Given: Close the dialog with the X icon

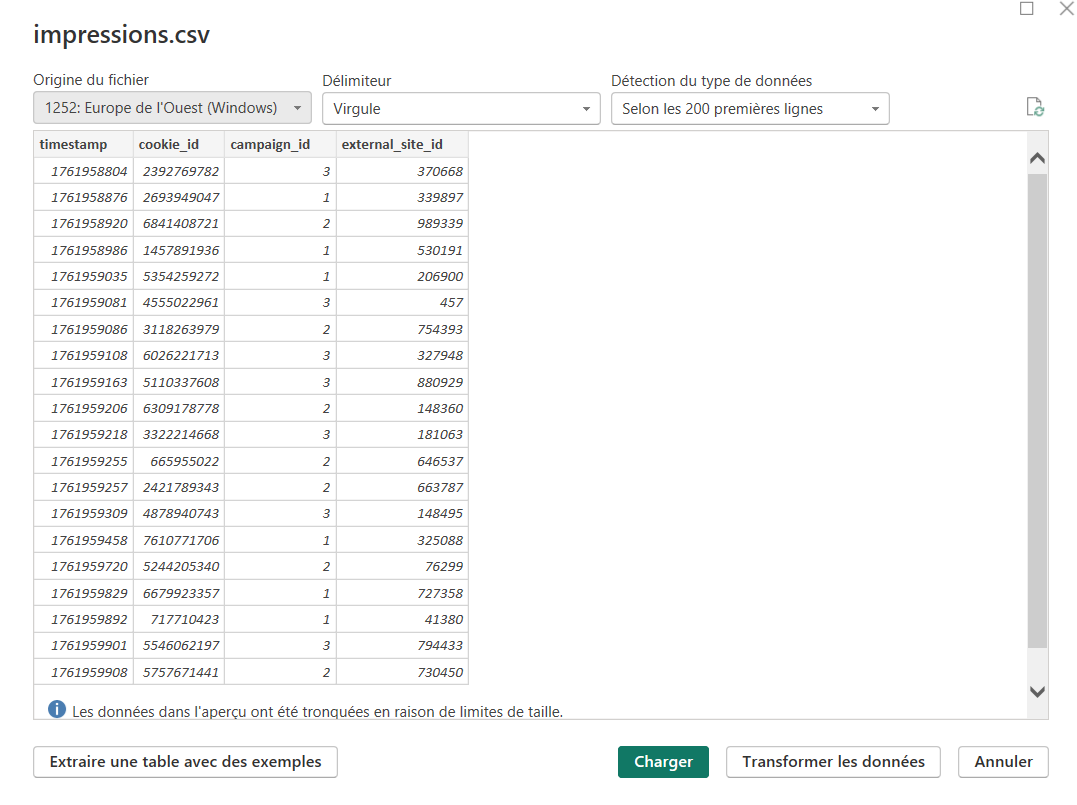Looking at the screenshot, I should pos(1066,9).
